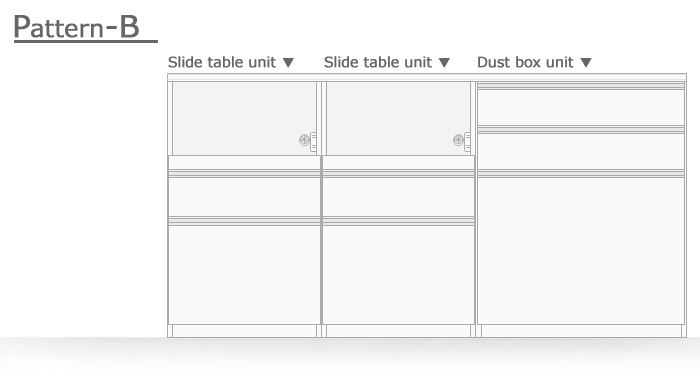Click the second Slide table unit label
Image resolution: width=700 pixels, height=377 pixels.
pos(378,62)
